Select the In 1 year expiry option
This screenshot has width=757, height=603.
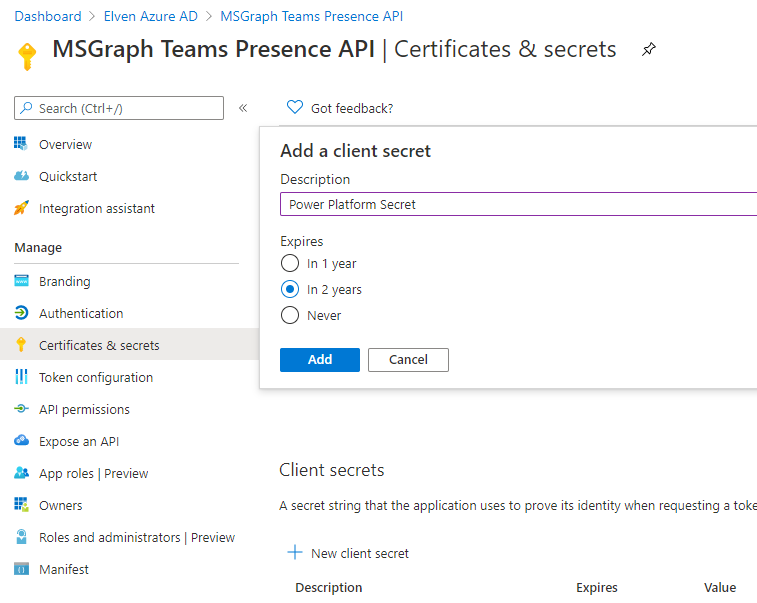coord(290,263)
